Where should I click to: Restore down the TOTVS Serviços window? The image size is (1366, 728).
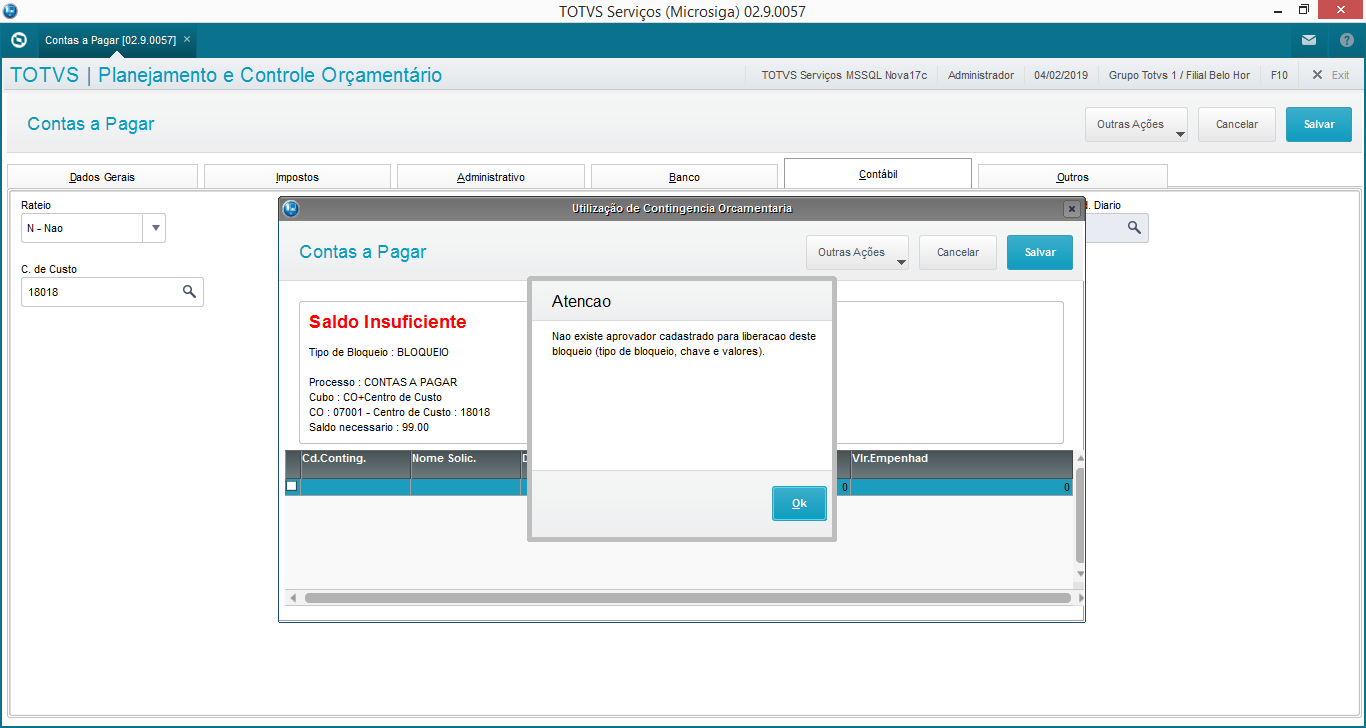pyautogui.click(x=1303, y=10)
